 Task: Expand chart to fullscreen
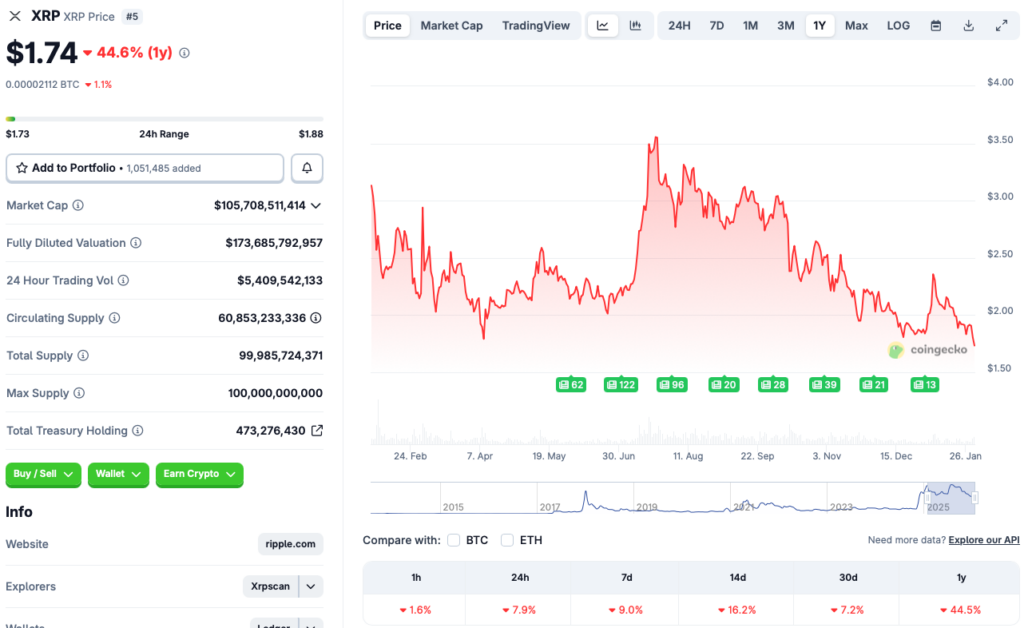1002,25
